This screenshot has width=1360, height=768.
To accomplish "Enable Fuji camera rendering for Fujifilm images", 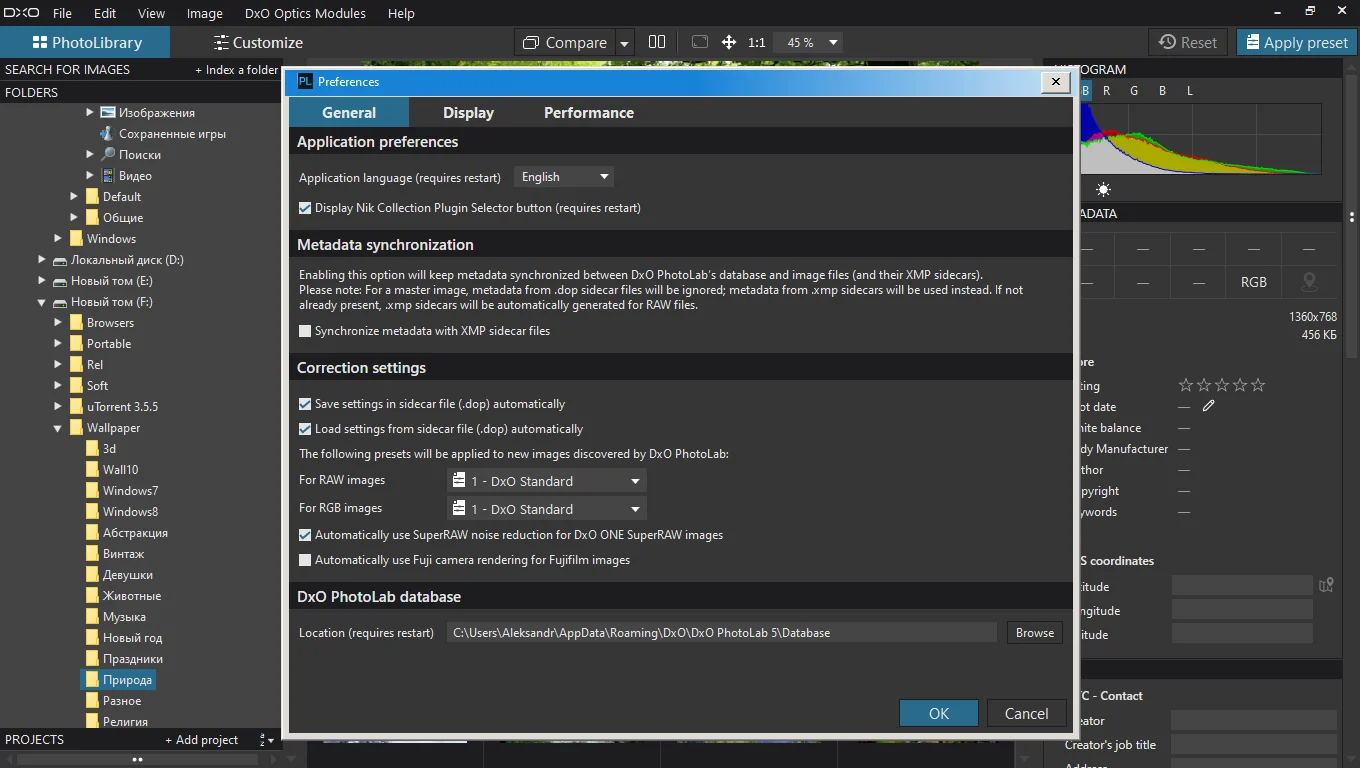I will click(305, 560).
